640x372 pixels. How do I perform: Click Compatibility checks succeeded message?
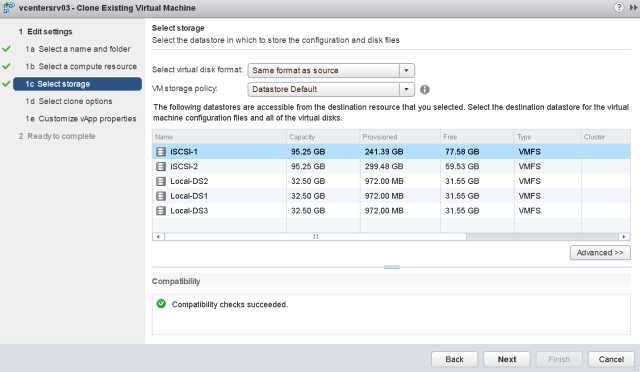click(230, 305)
